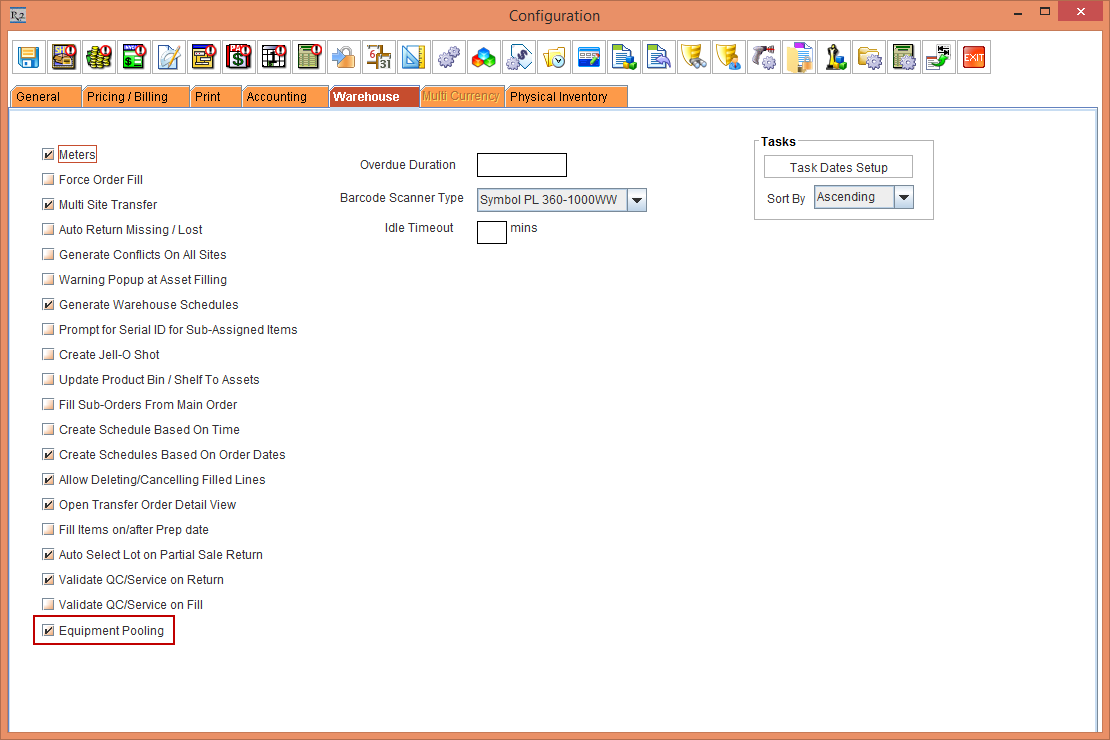This screenshot has width=1110, height=740.
Task: Click the Task Dates Setup button
Action: click(x=838, y=166)
